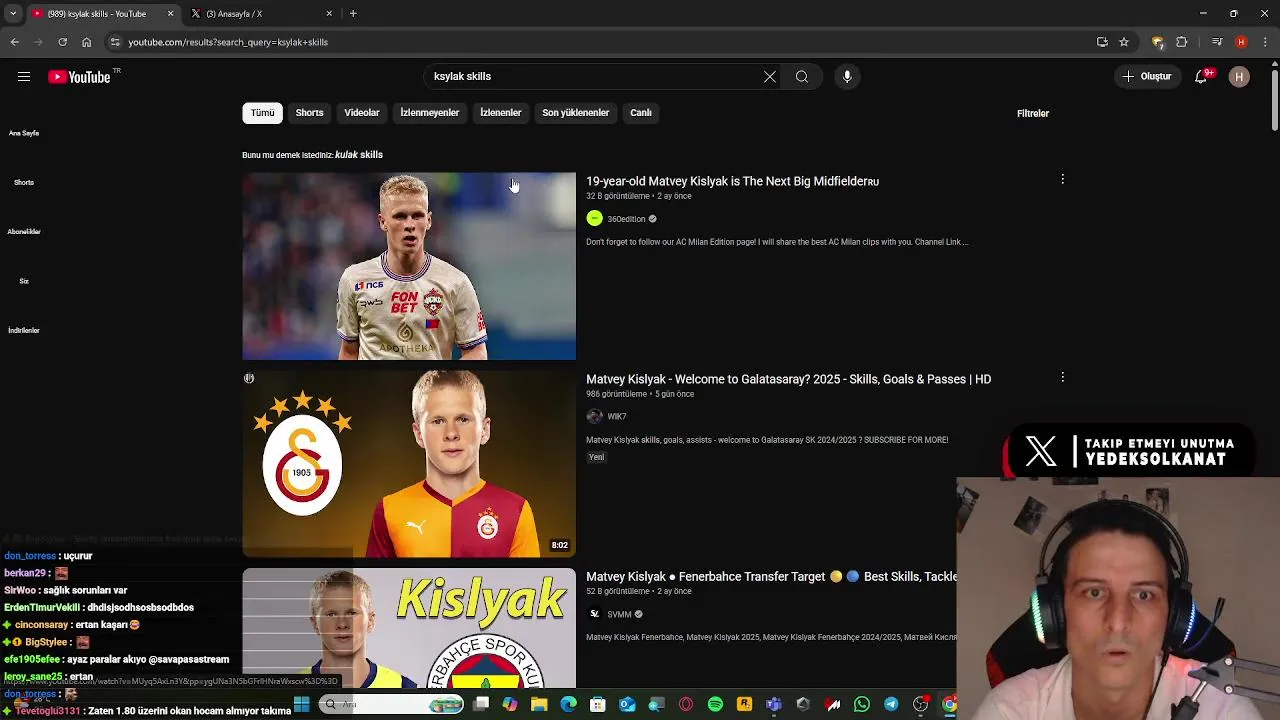Open the Welcome to Galatasaray 2025 video title
The height and width of the screenshot is (720, 1280).
(788, 379)
